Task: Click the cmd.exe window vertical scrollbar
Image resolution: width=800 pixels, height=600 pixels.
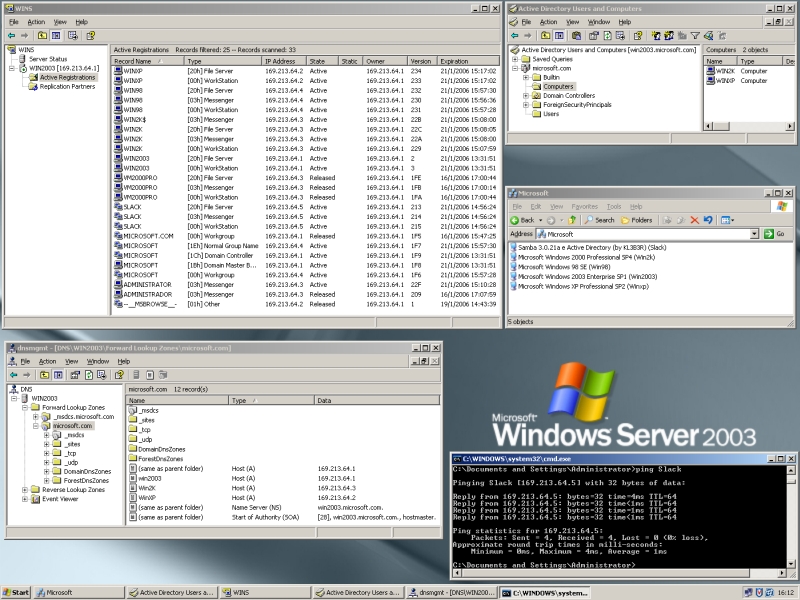Action: point(791,516)
